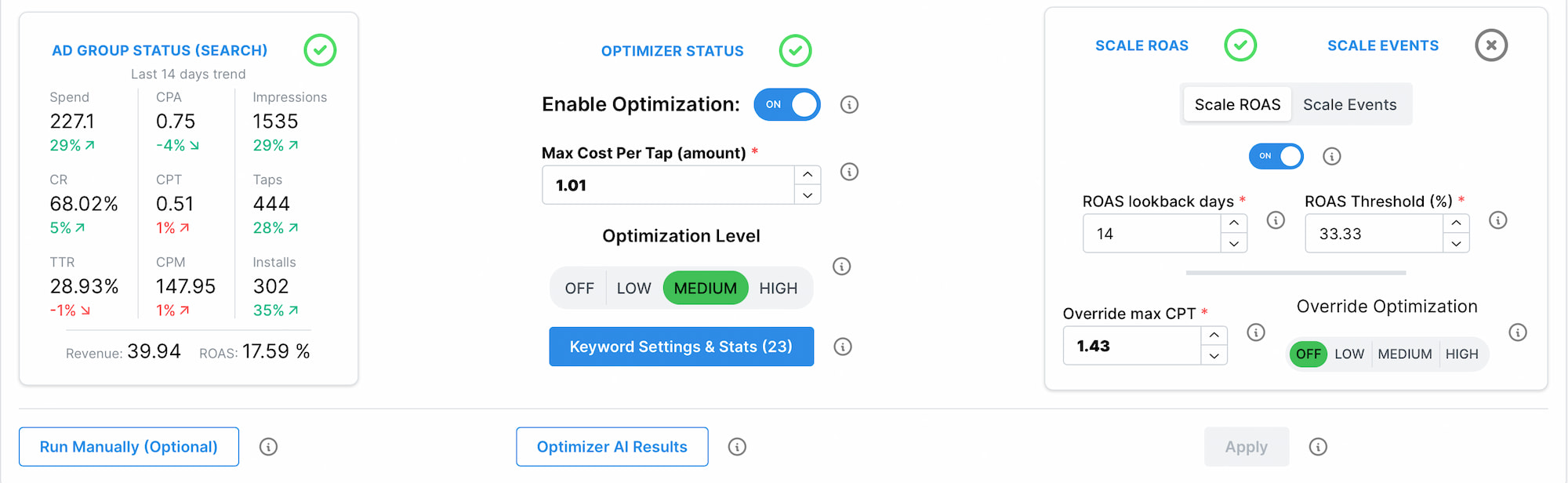
Task: Click the down arrow on ROAS lookback days
Action: pyautogui.click(x=1233, y=243)
